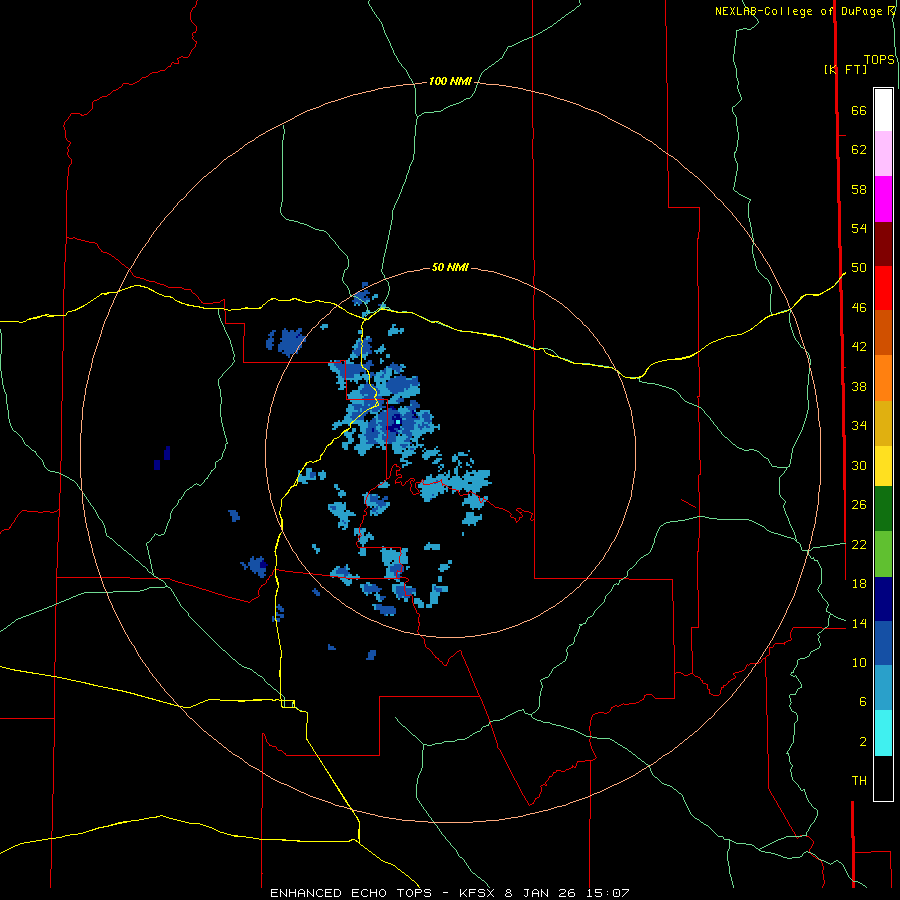Image resolution: width=900 pixels, height=900 pixels.
Task: Click legend value '10'
Action: pos(859,662)
